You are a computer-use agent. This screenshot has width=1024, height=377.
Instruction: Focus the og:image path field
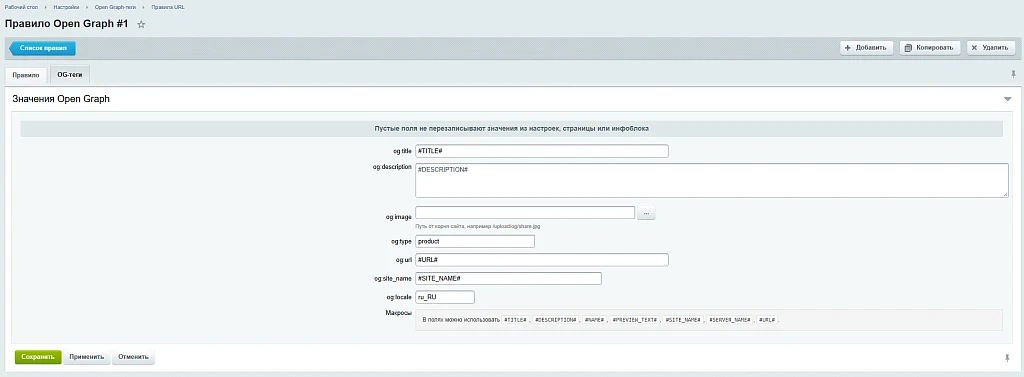[525, 213]
